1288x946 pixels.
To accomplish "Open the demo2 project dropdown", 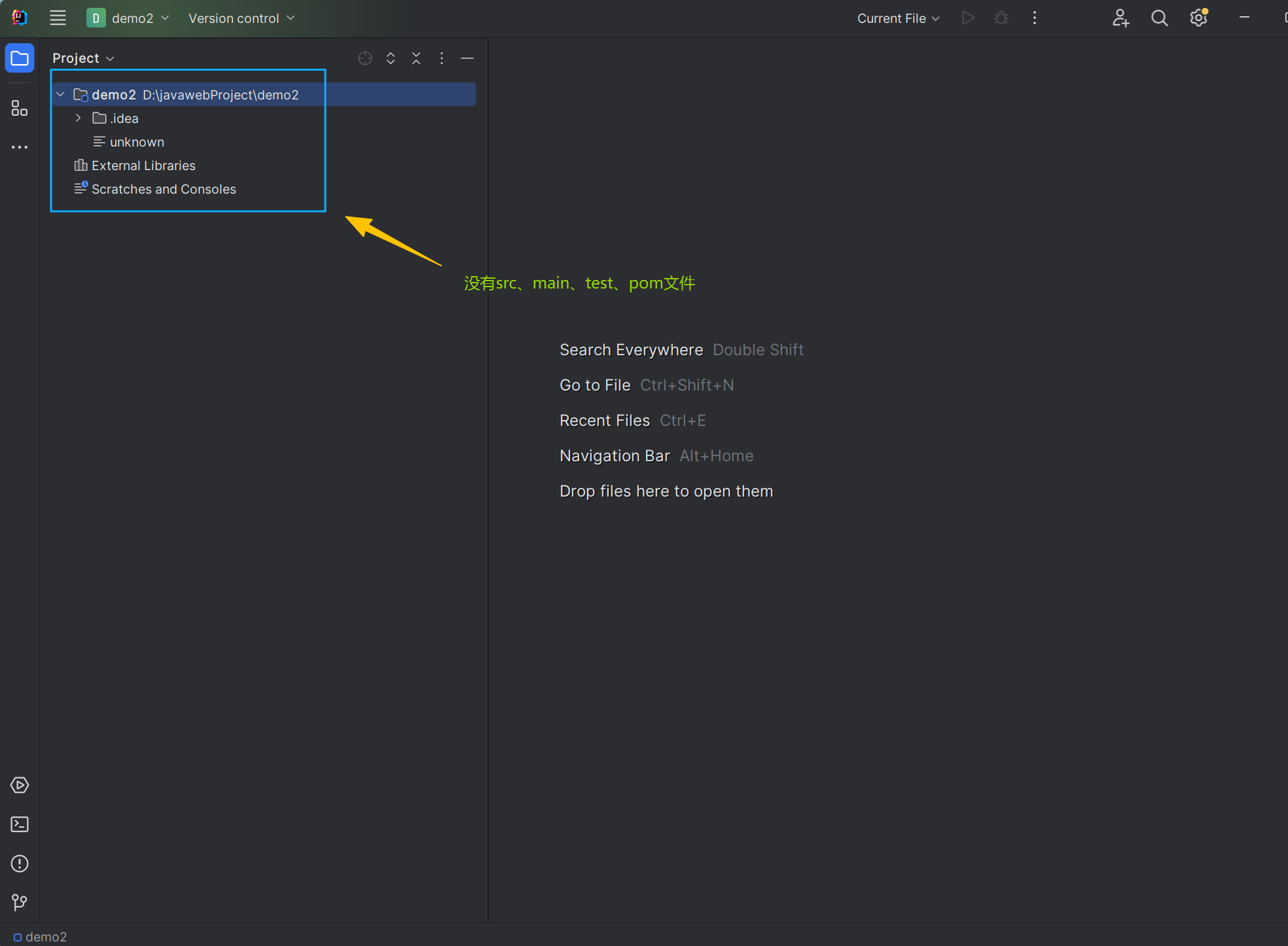I will click(x=128, y=18).
